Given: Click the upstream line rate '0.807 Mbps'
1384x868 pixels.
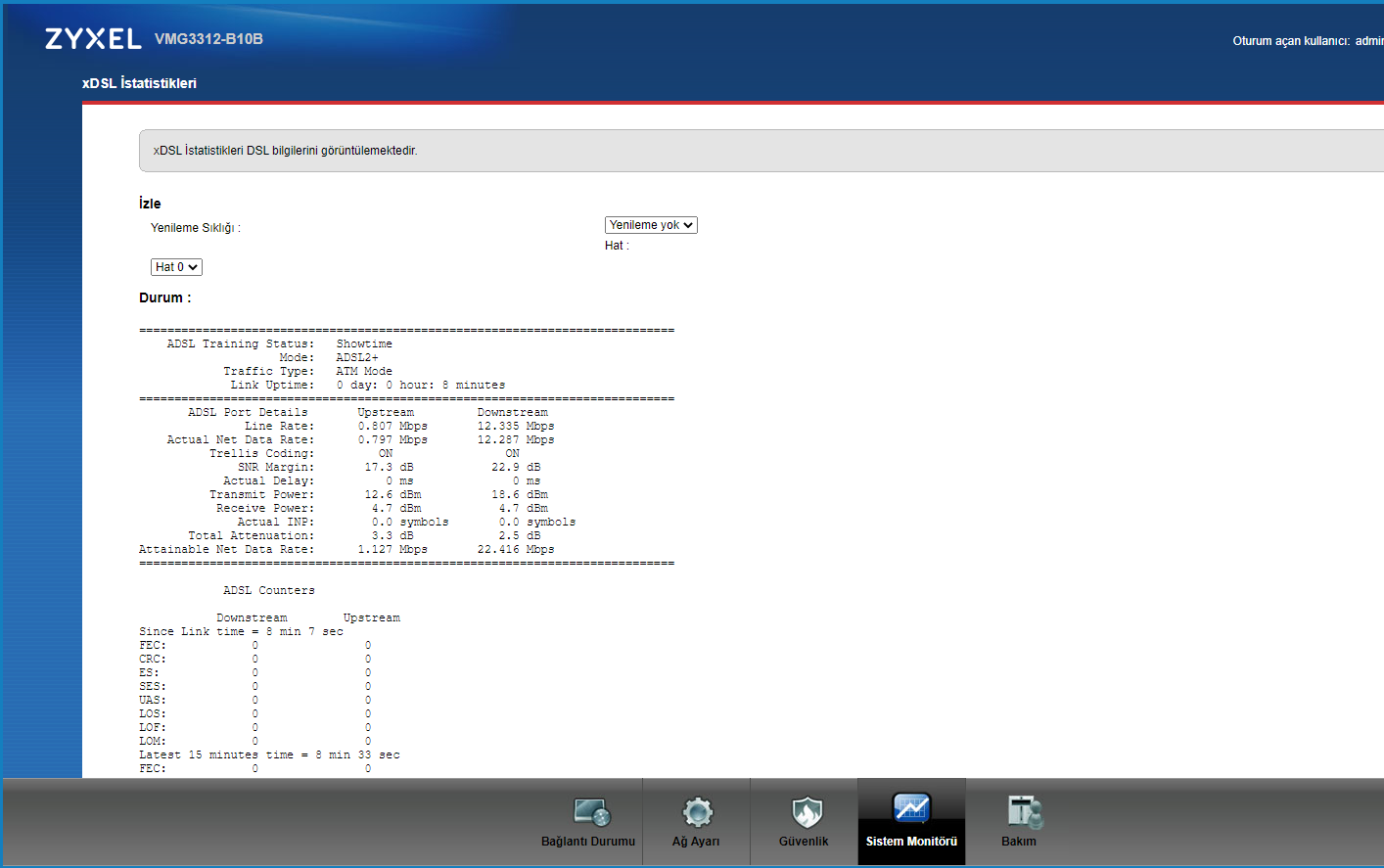Looking at the screenshot, I should point(392,427).
